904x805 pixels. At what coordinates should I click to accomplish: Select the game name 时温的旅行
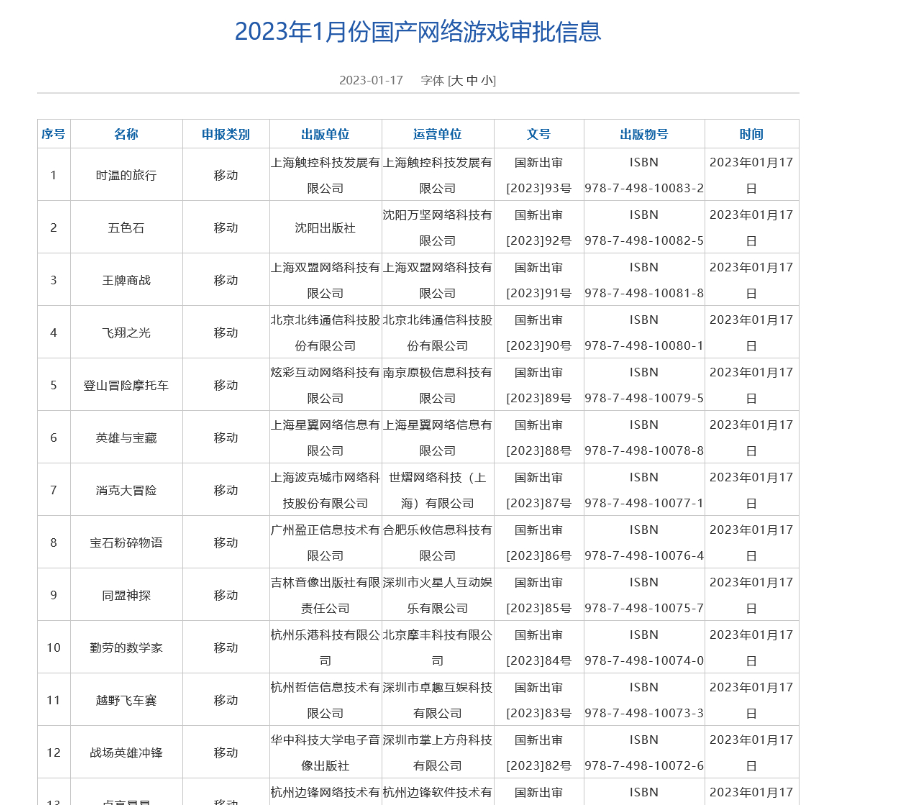click(126, 174)
